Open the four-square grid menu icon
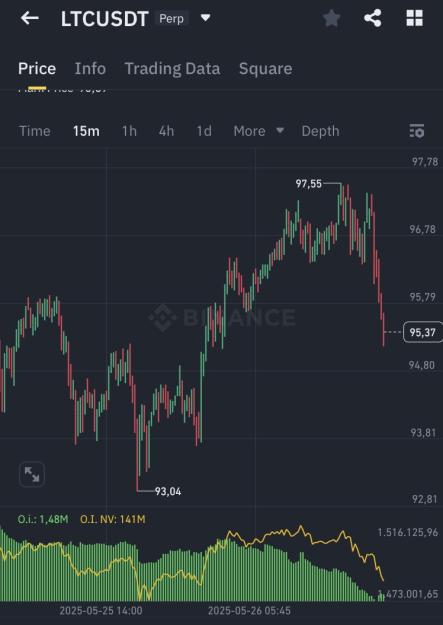Screen dimensions: 443x625 click(414, 18)
